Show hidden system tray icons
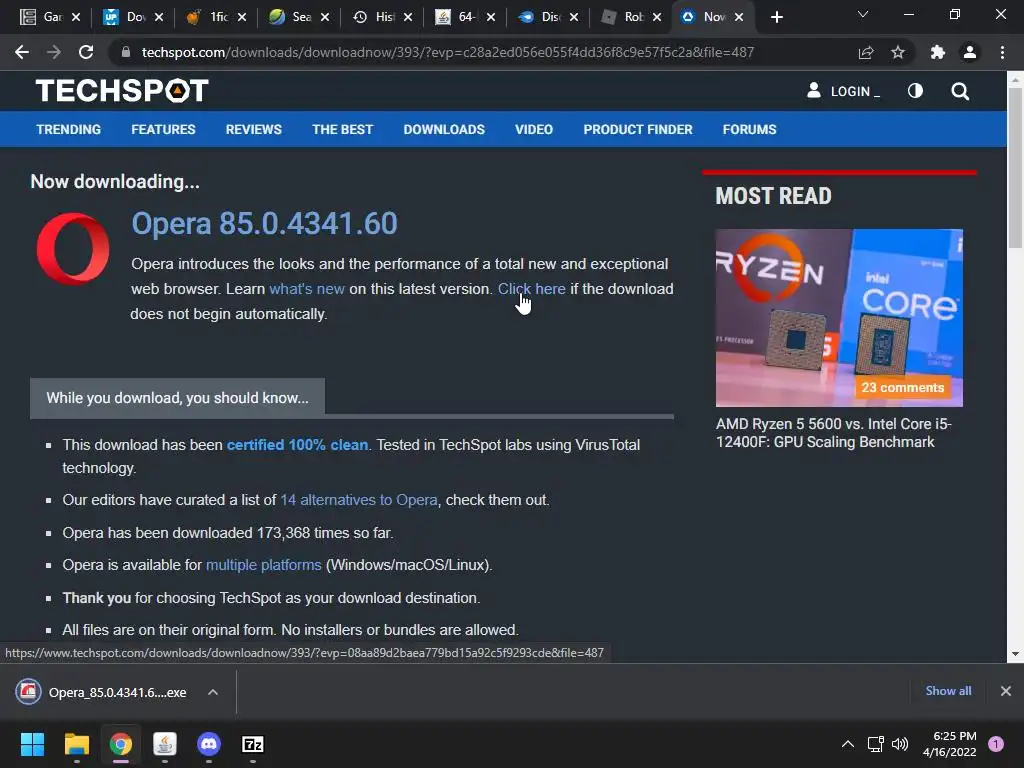The image size is (1024, 768). [x=848, y=744]
